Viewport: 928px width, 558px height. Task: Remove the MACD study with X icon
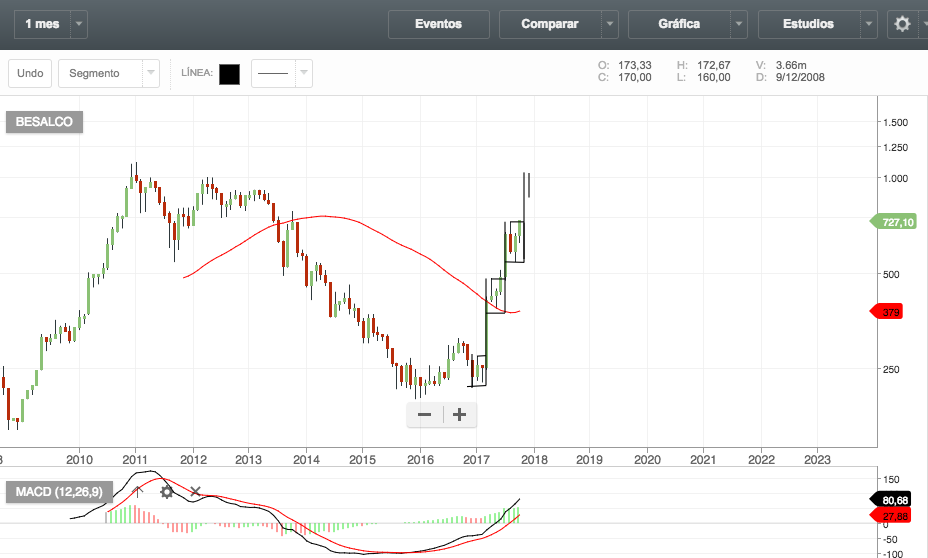(195, 492)
